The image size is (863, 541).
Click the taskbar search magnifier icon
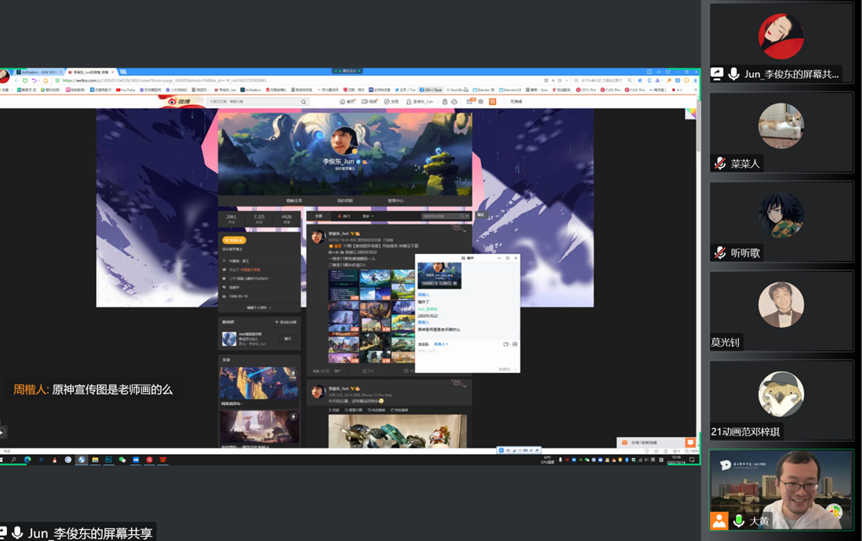pos(13,460)
